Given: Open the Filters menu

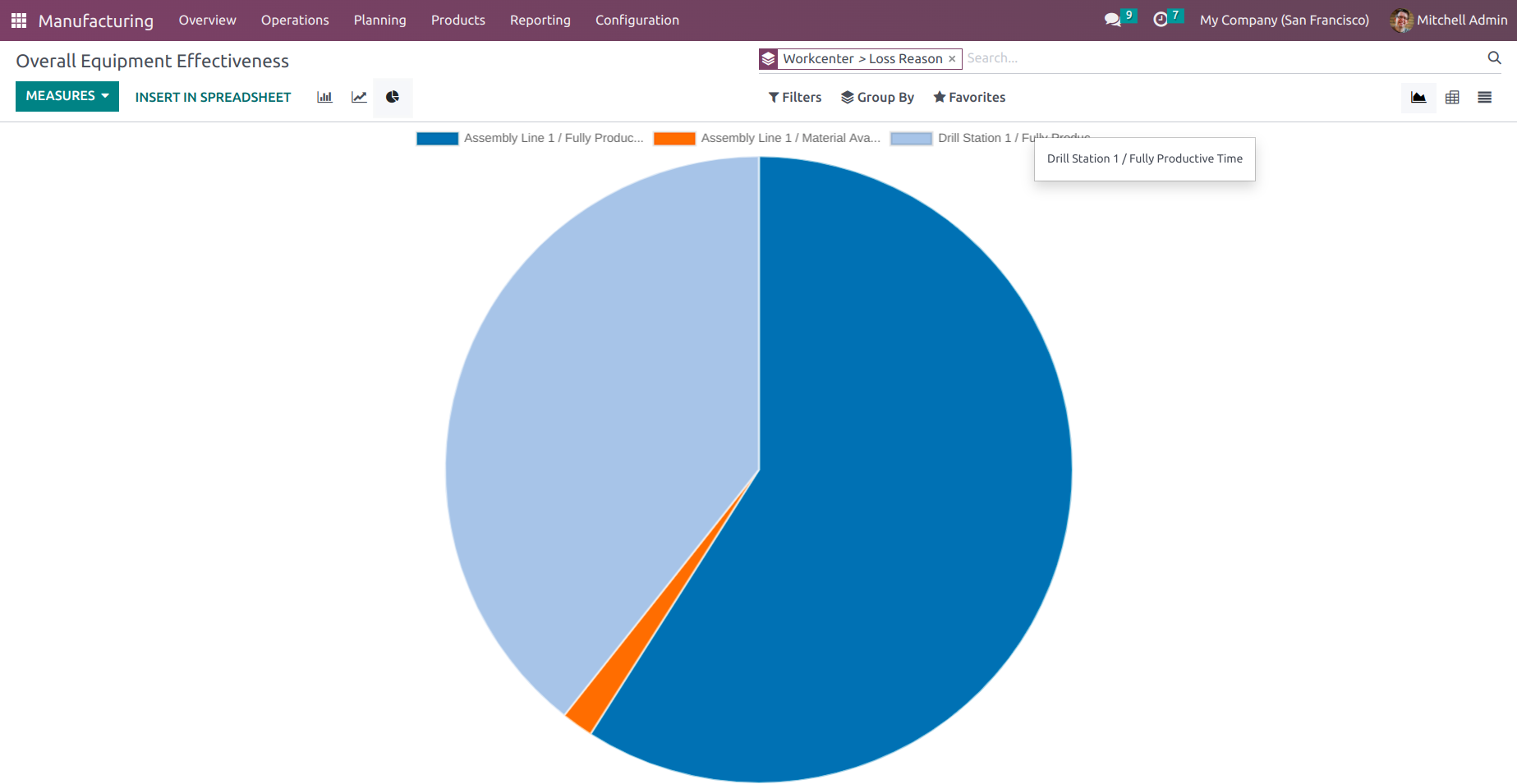Looking at the screenshot, I should (x=793, y=97).
